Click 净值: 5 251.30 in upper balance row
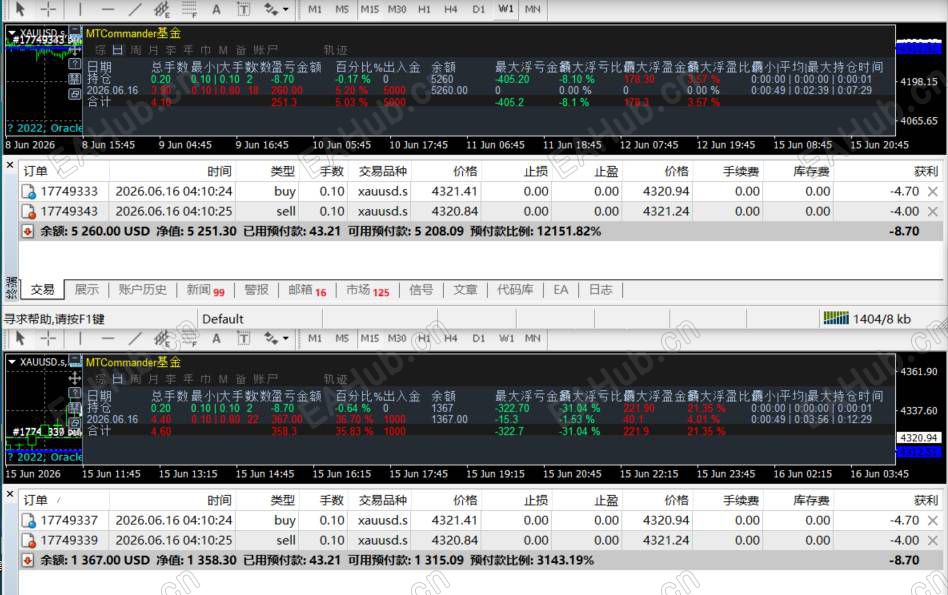Image resolution: width=948 pixels, height=595 pixels. 196,231
